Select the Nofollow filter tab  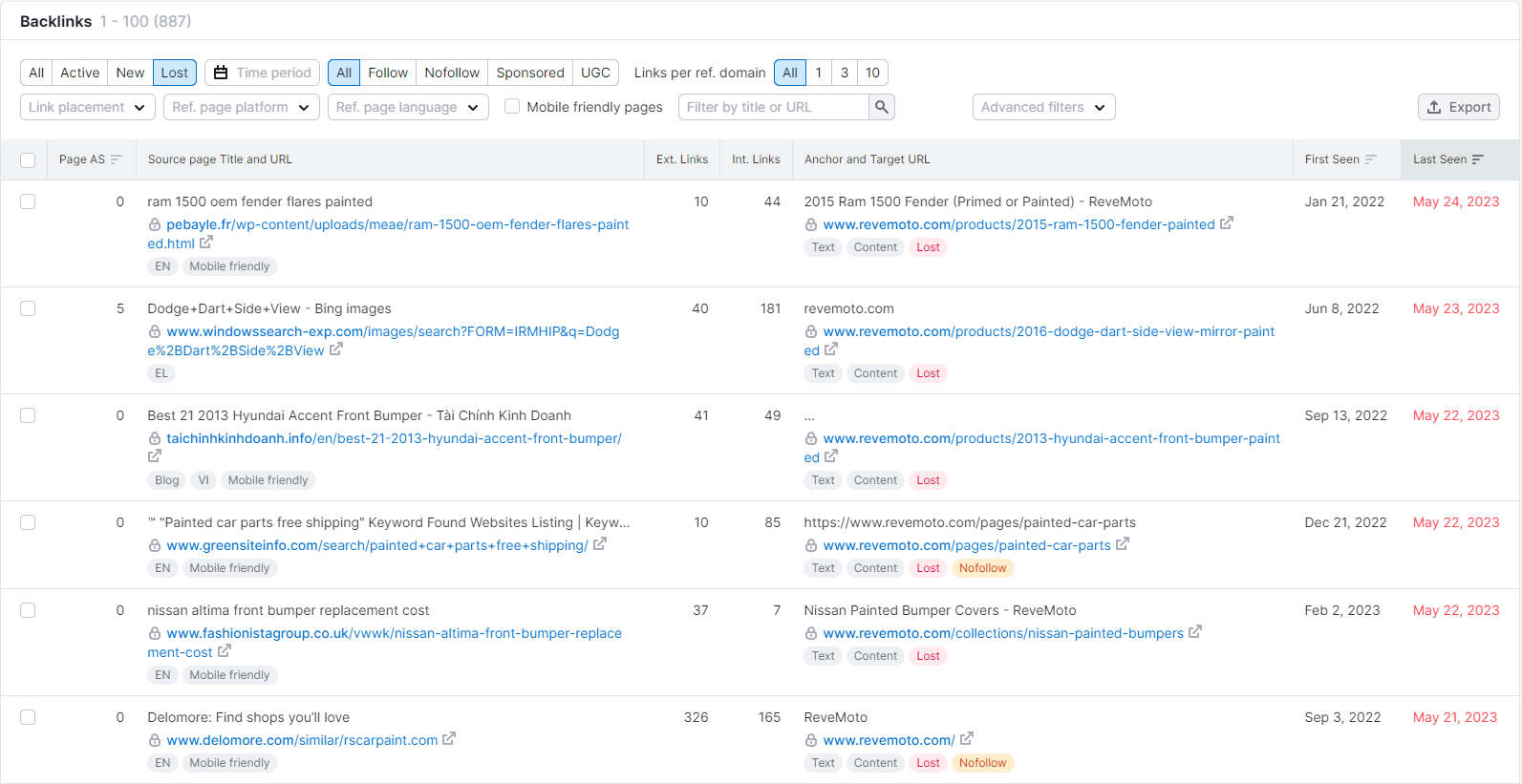[x=452, y=73]
